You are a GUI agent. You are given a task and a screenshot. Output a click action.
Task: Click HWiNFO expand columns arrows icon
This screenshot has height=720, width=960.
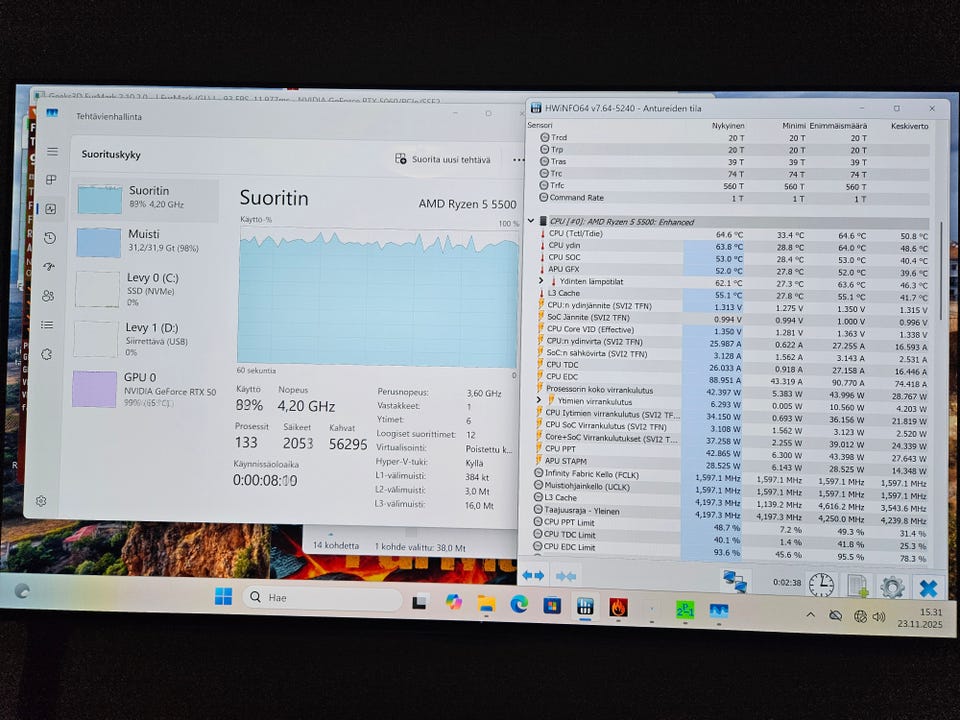(533, 576)
